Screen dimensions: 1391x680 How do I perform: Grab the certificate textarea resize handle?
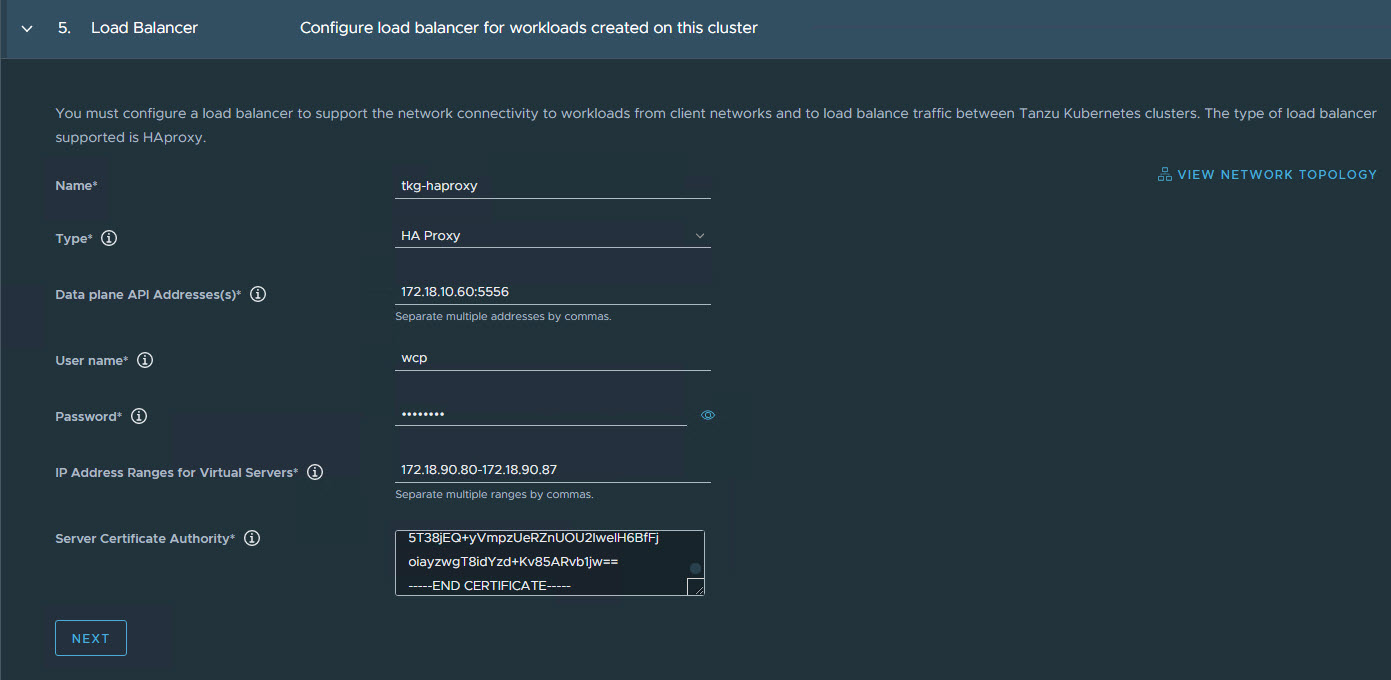pos(696,587)
